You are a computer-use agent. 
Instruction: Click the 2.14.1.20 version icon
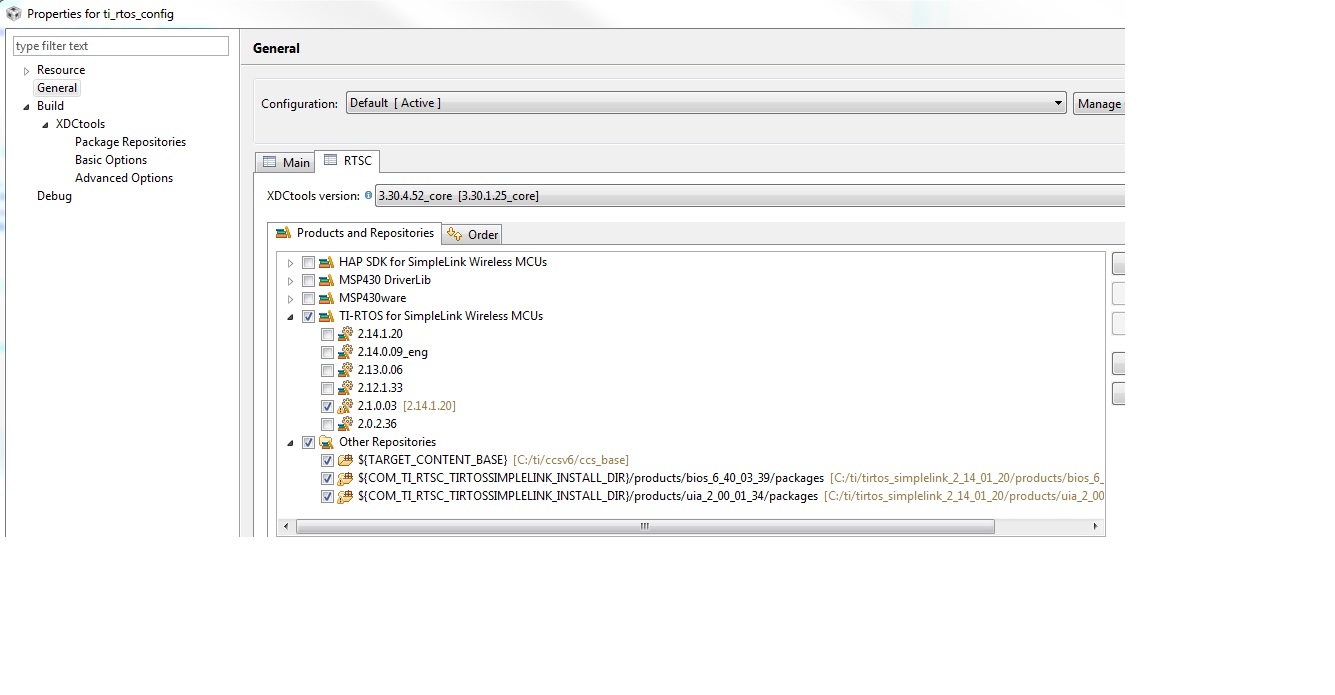tap(345, 334)
